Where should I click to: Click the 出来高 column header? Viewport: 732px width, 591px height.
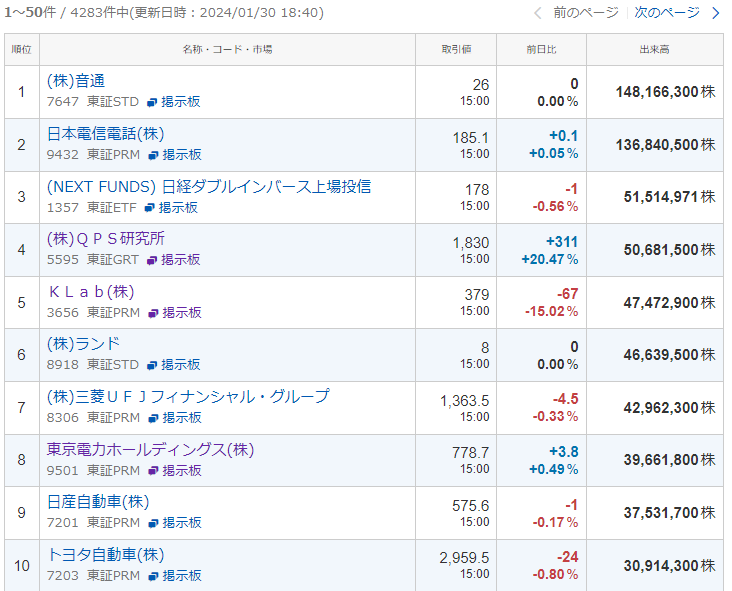point(654,49)
